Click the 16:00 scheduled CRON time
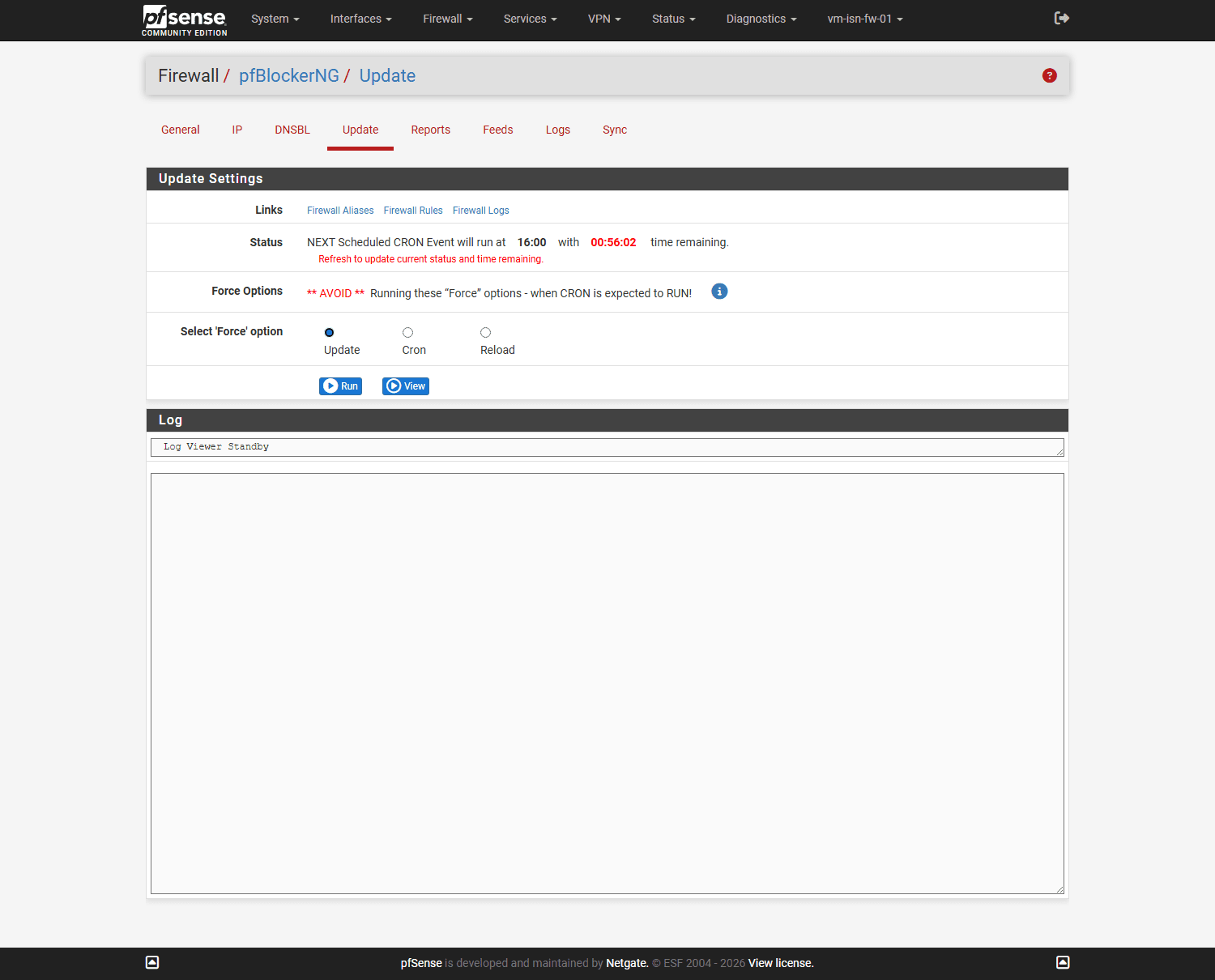 [532, 242]
